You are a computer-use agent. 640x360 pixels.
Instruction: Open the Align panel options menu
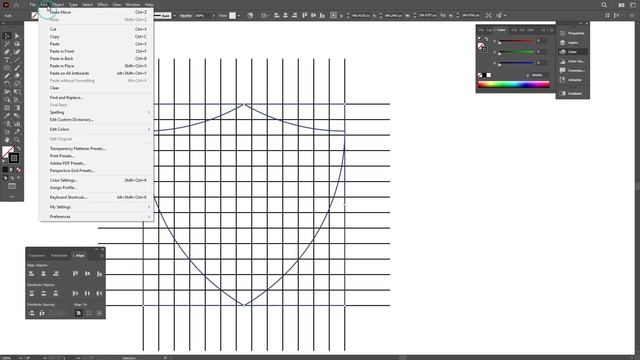tap(102, 256)
